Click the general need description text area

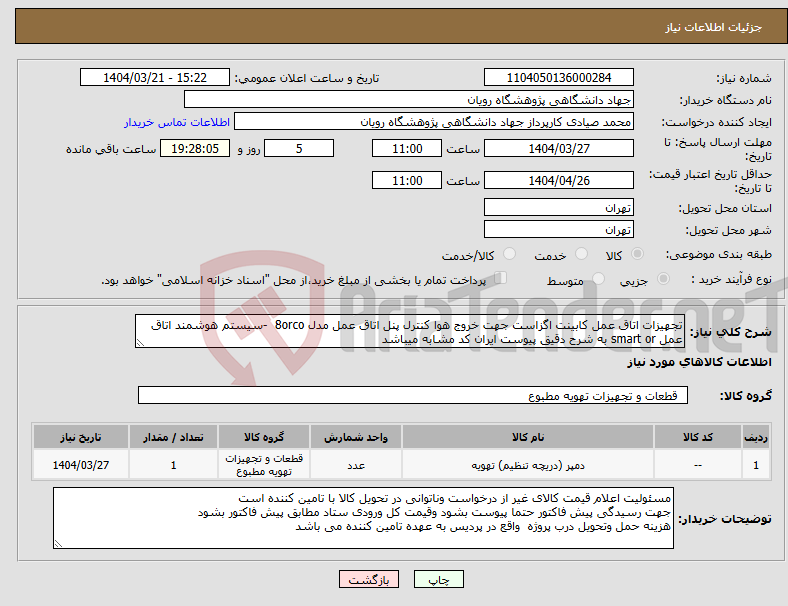click(410, 332)
